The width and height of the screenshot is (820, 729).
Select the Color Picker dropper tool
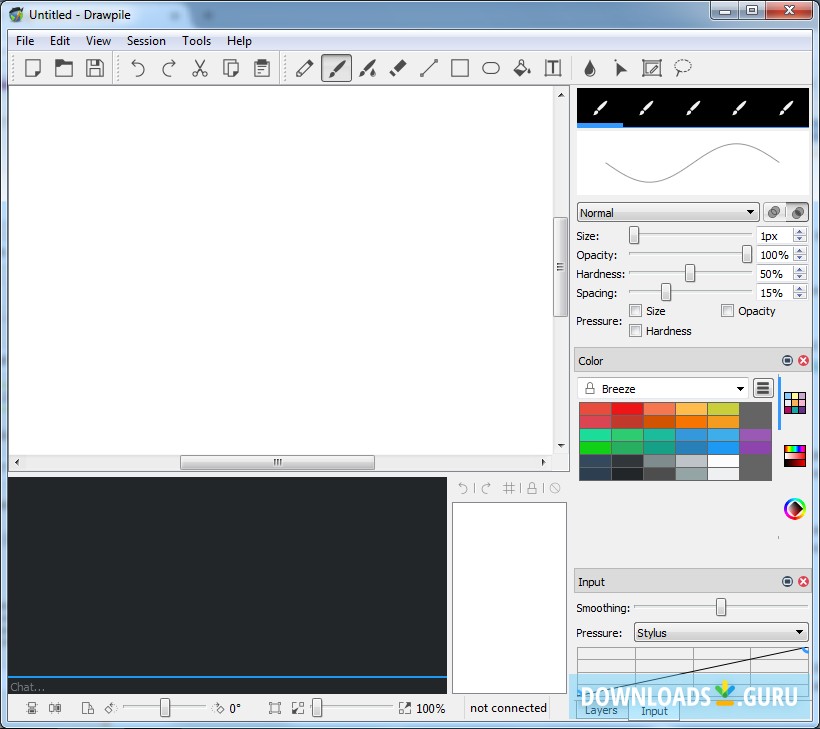pyautogui.click(x=589, y=68)
